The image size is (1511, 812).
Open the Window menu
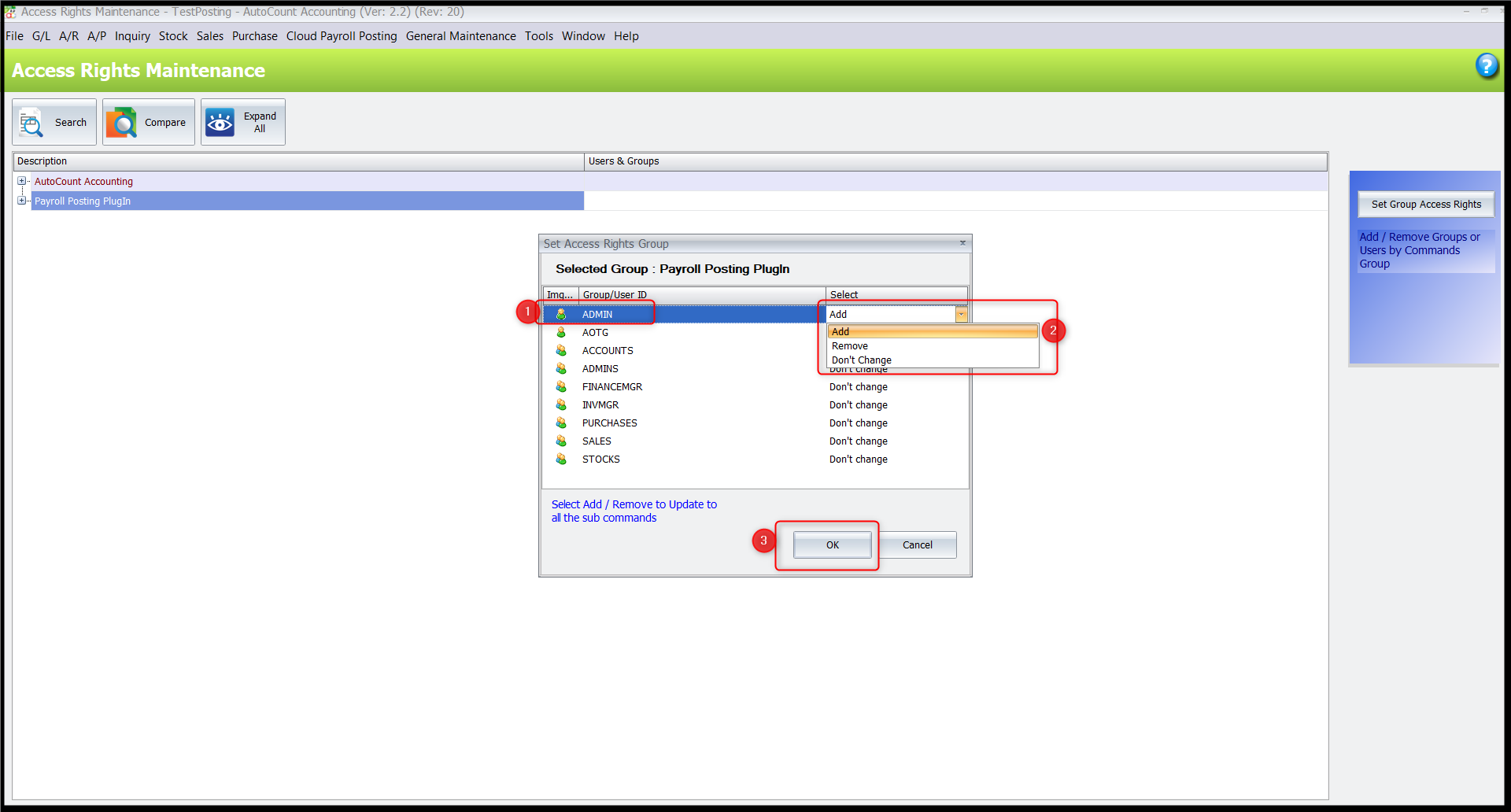point(583,36)
